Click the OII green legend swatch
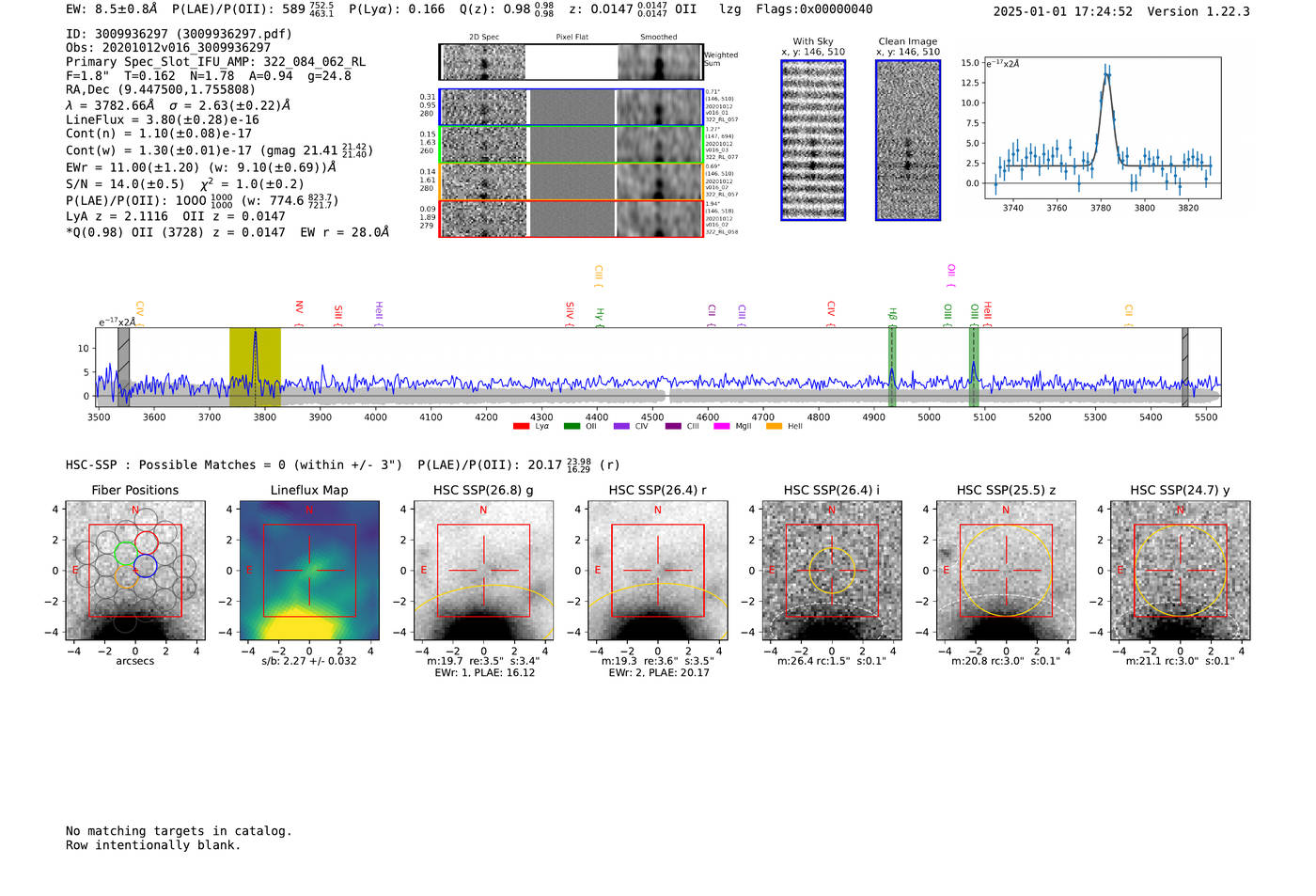 point(572,427)
